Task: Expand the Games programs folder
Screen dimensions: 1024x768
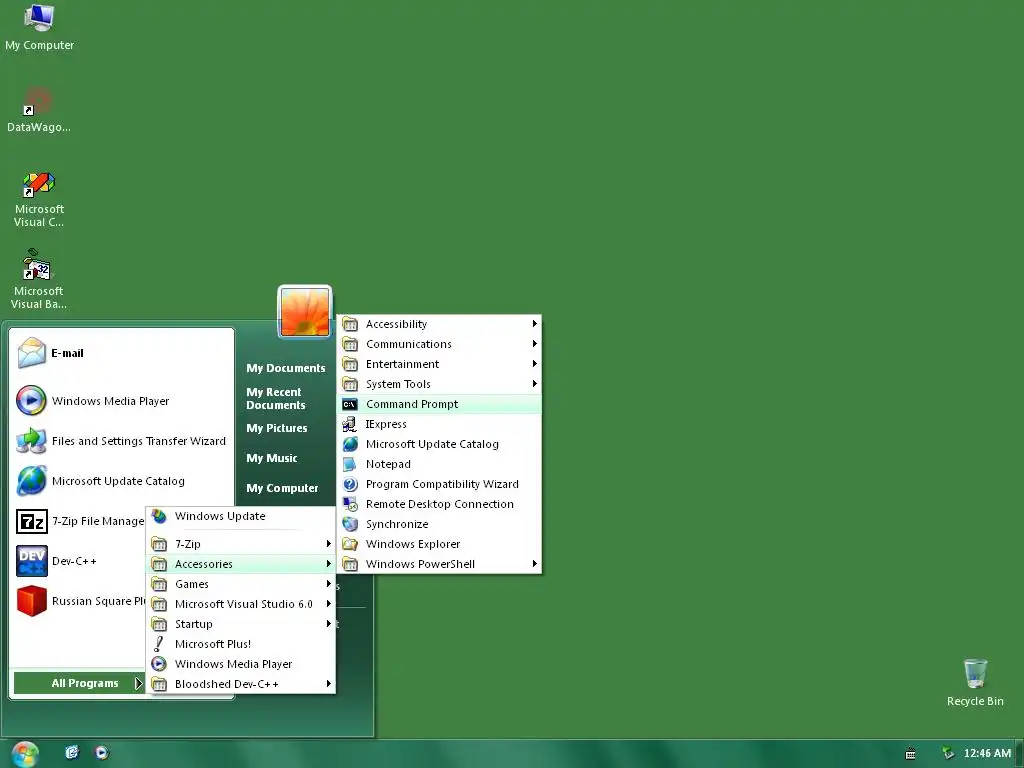Action: coord(241,584)
